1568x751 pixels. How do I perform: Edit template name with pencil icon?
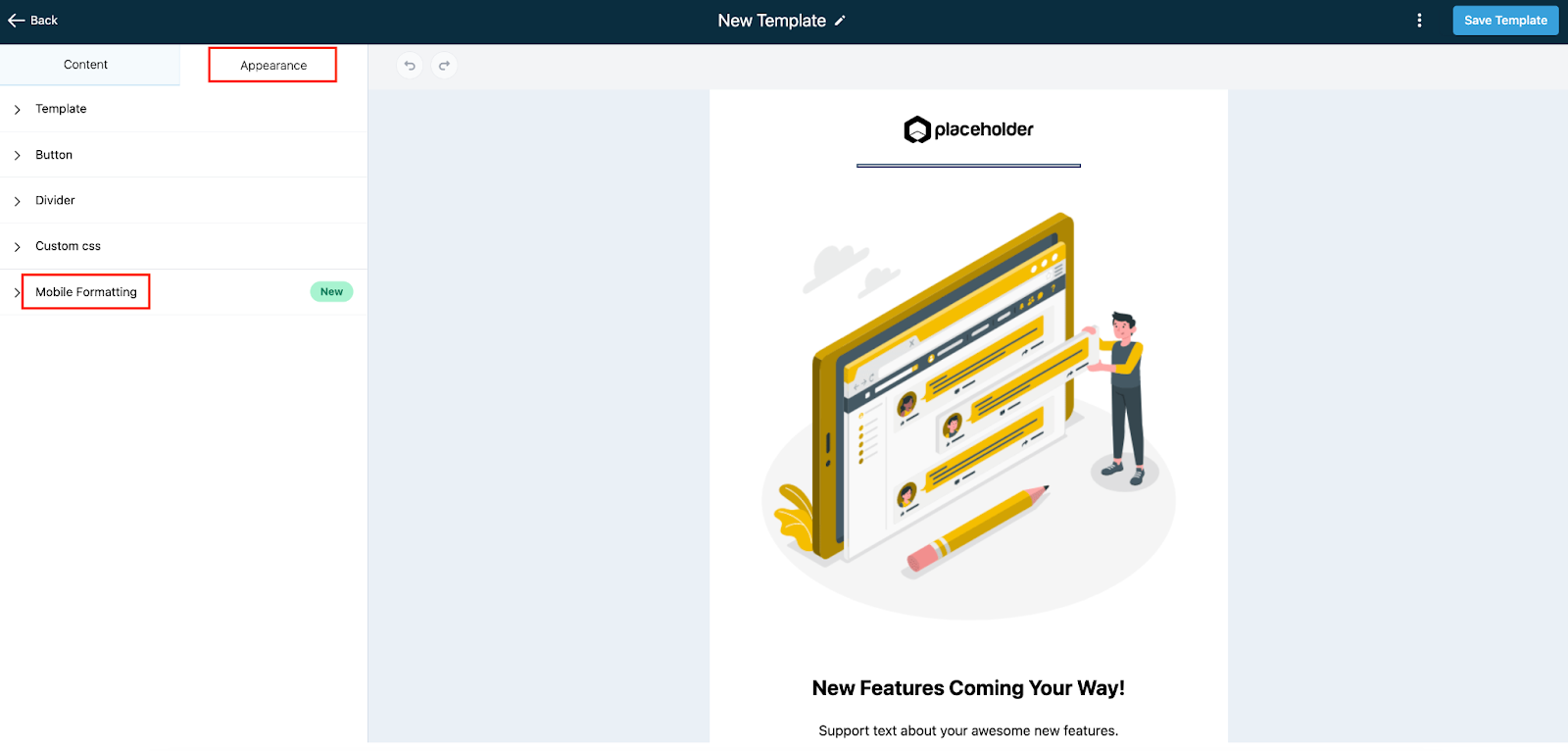(x=840, y=21)
